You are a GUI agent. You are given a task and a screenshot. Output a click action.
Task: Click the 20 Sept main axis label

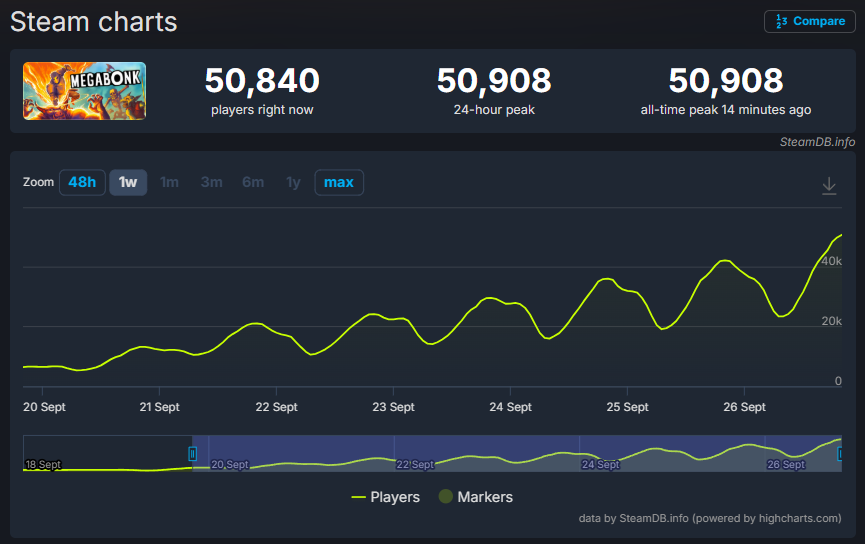tap(44, 407)
